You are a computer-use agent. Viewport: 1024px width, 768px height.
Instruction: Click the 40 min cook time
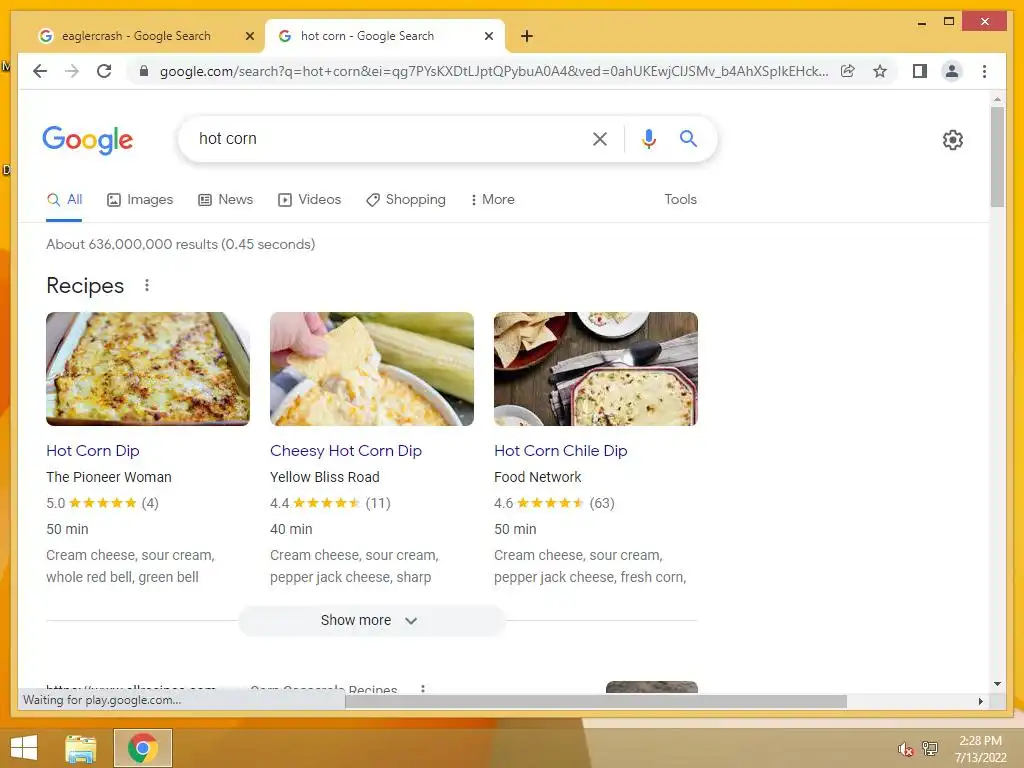point(291,529)
